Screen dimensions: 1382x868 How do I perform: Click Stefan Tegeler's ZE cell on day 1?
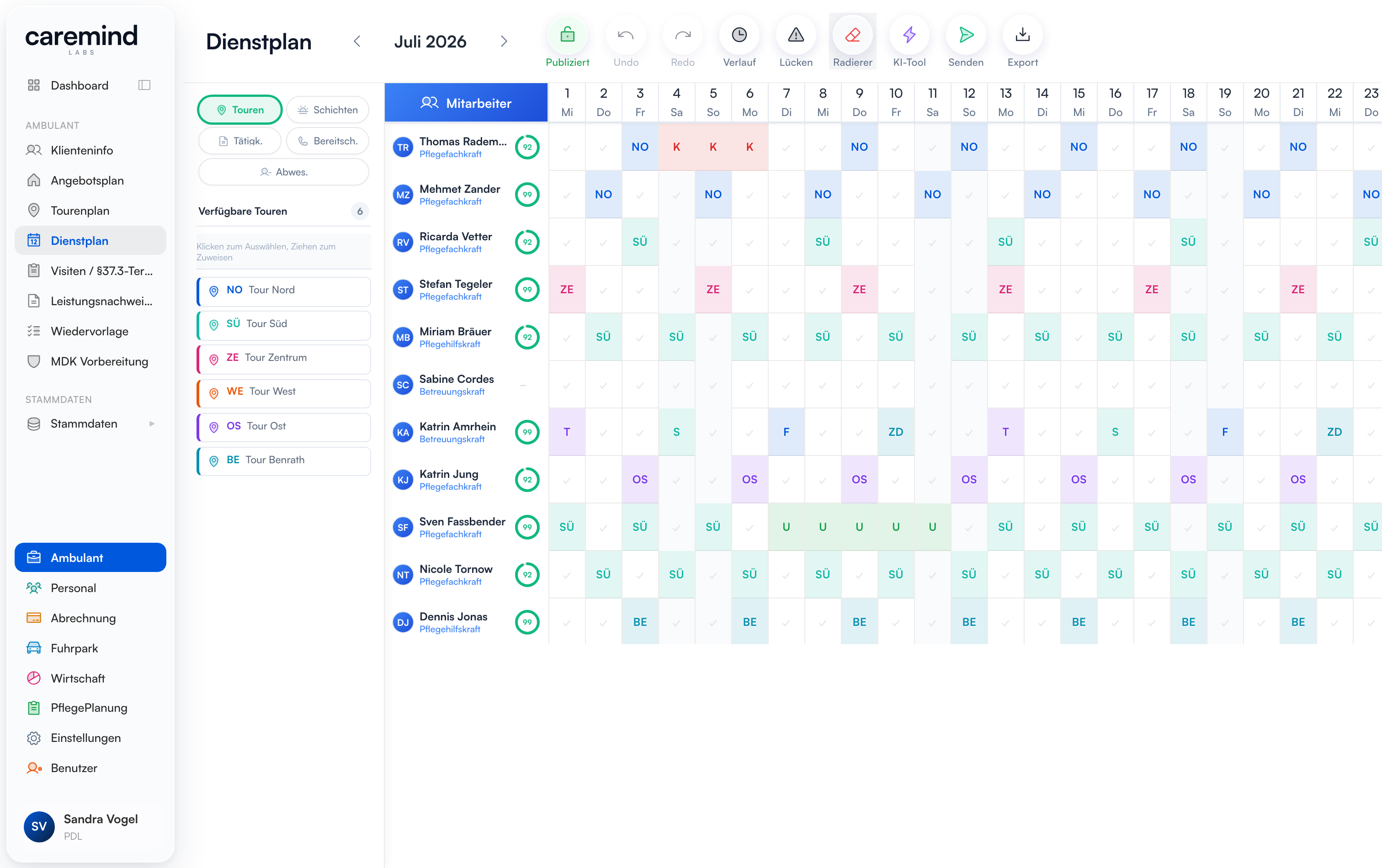(566, 289)
